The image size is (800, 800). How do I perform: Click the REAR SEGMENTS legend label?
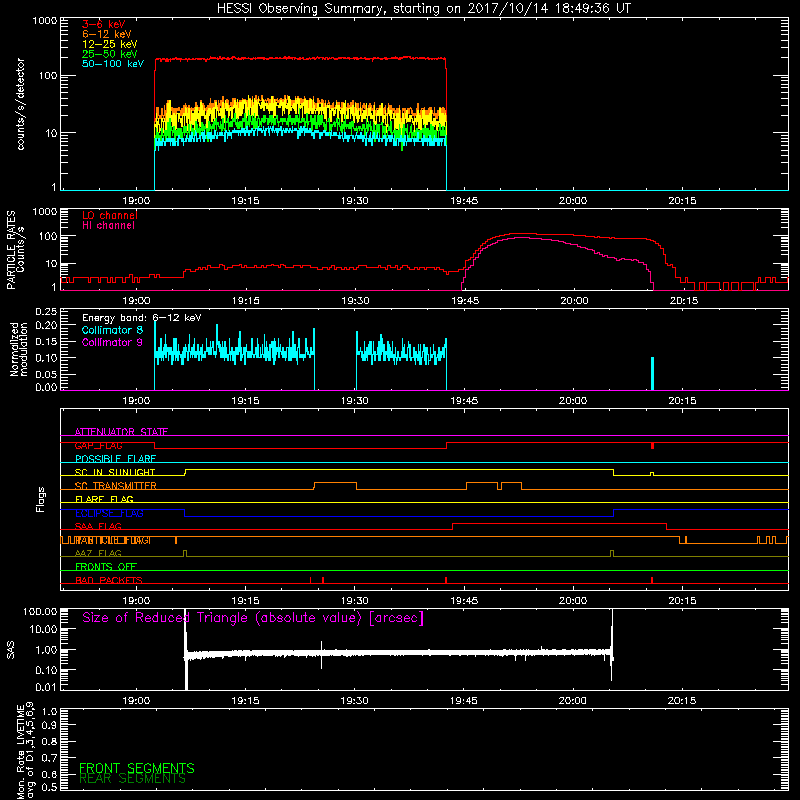point(133,779)
